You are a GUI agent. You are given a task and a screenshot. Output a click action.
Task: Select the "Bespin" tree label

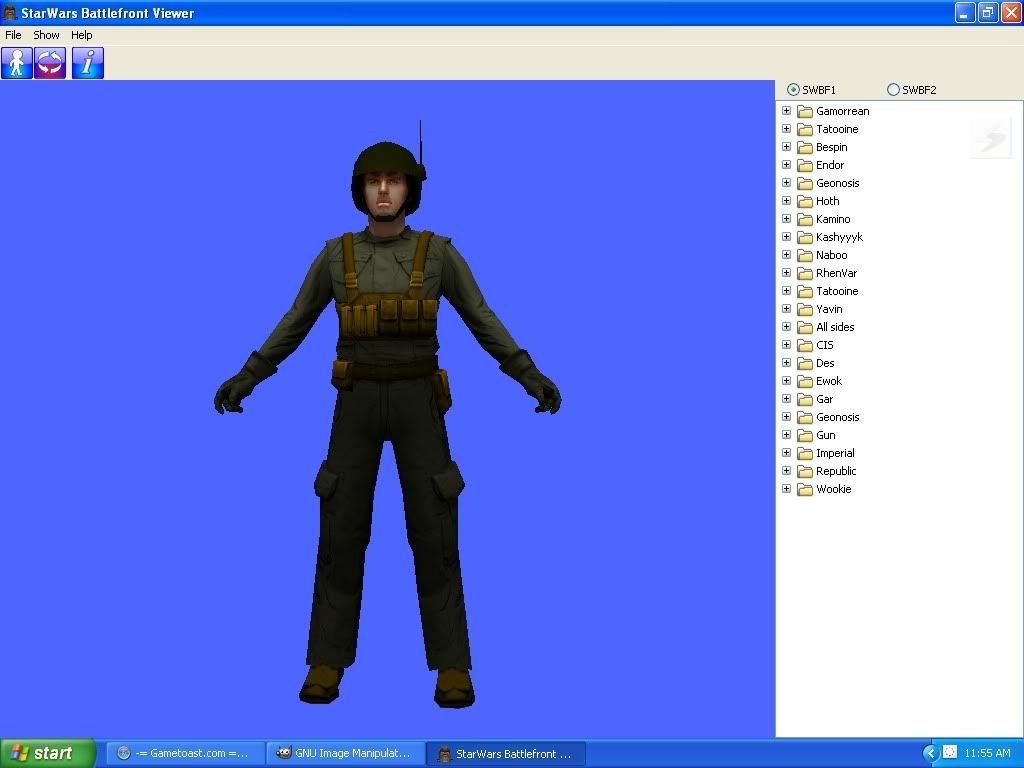(x=831, y=148)
